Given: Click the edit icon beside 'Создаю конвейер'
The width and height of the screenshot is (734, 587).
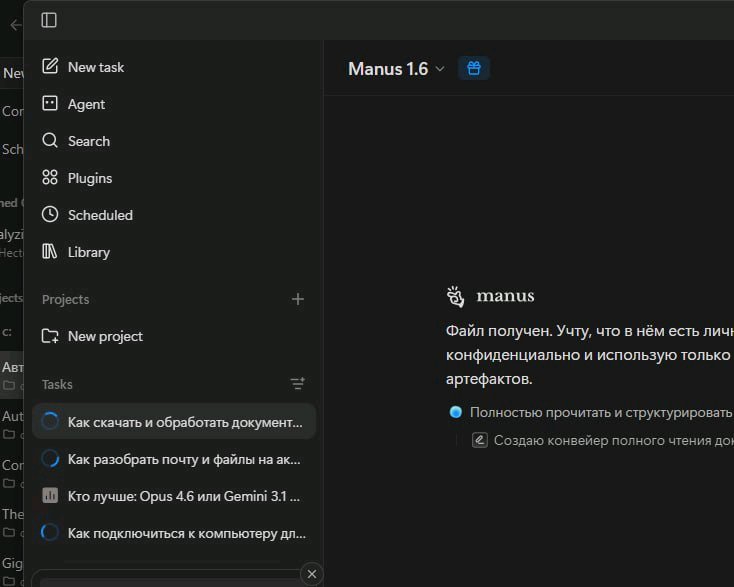Looking at the screenshot, I should [480, 440].
